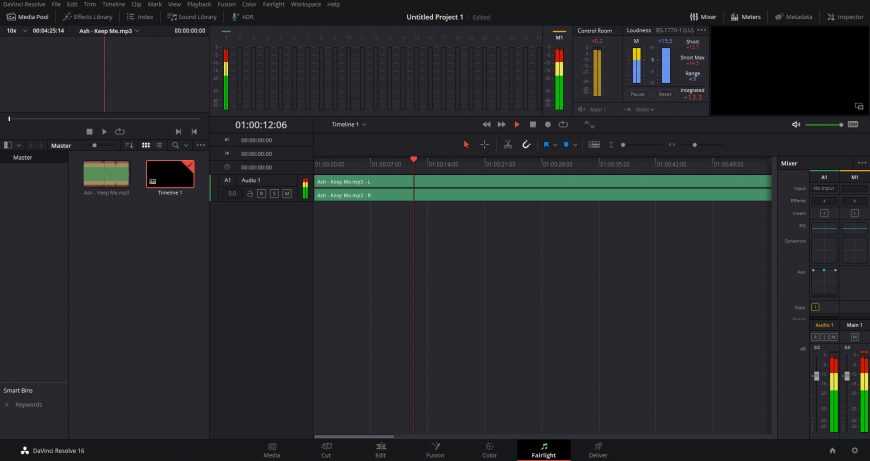Open the Mixer panel options dots
This screenshot has height=461, width=870.
[862, 163]
